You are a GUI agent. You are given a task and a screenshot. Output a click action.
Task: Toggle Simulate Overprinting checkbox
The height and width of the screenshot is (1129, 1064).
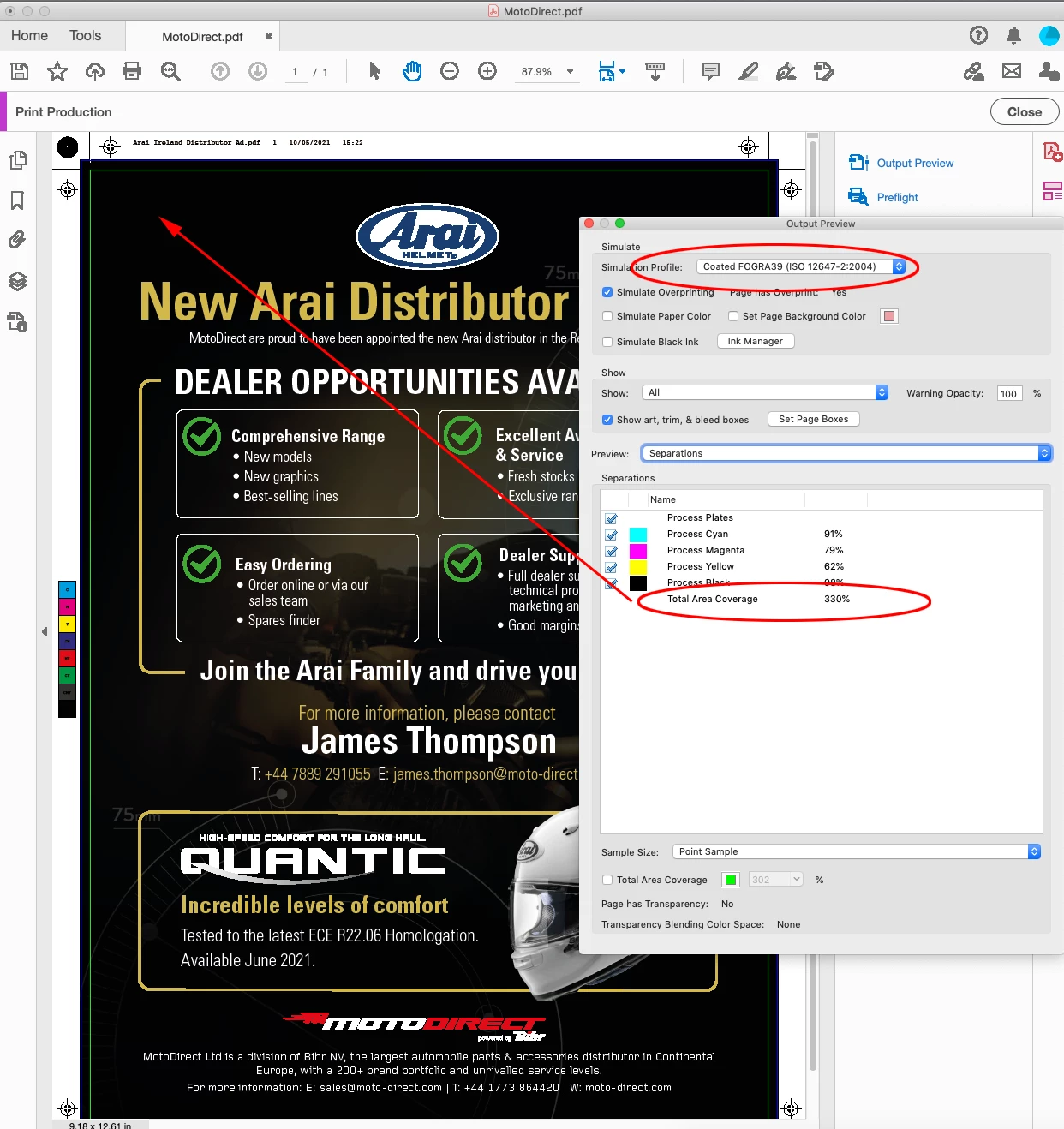607,292
